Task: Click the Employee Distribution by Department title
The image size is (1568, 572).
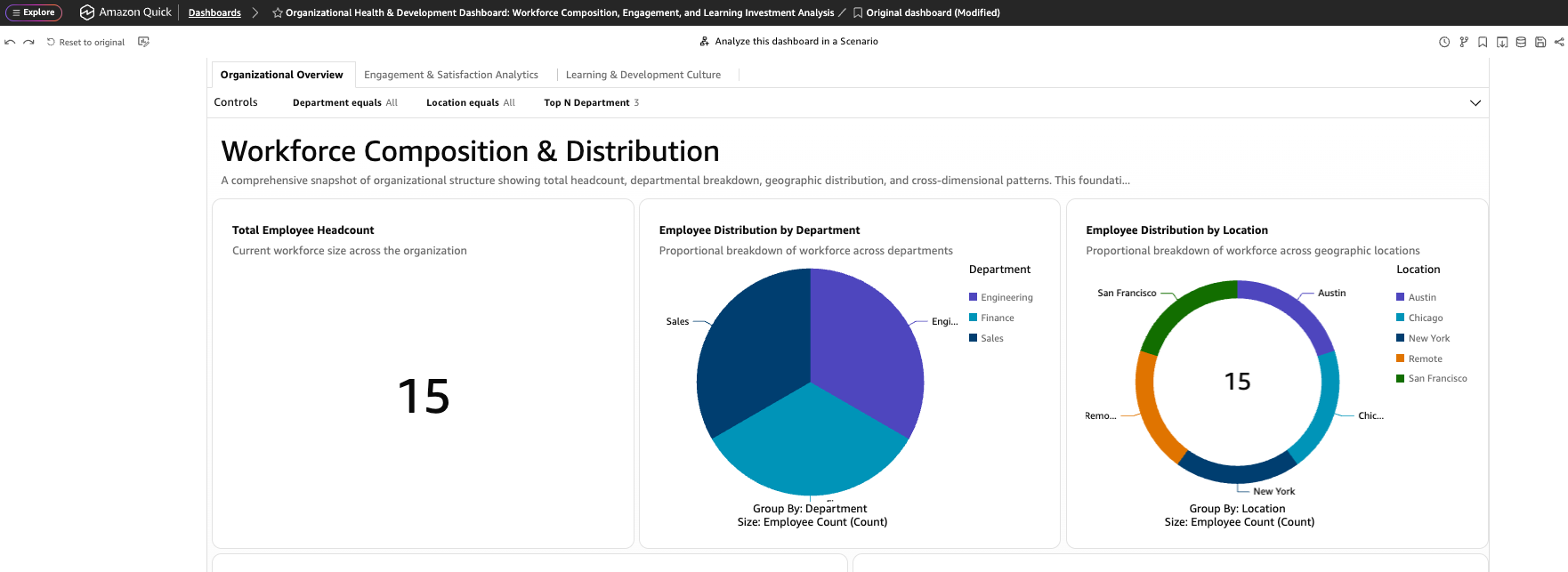Action: click(x=759, y=230)
